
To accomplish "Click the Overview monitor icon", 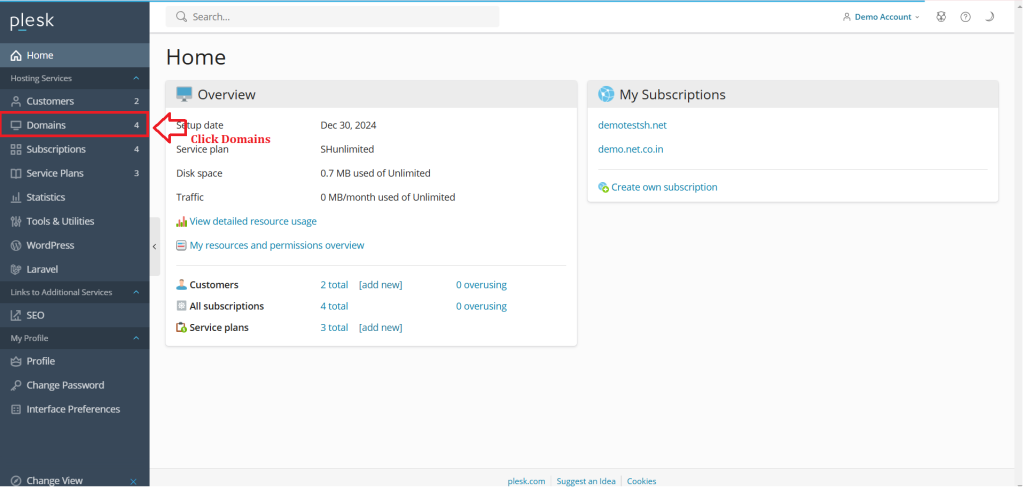I will [x=184, y=94].
